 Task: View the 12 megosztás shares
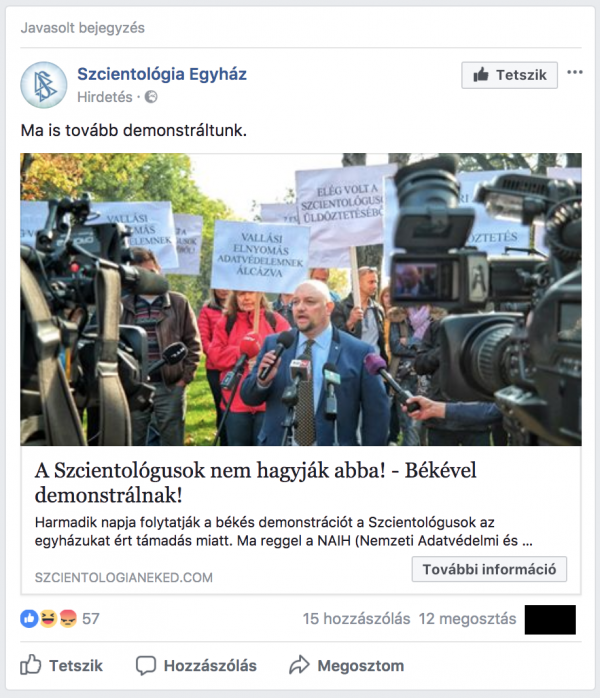coord(467,619)
